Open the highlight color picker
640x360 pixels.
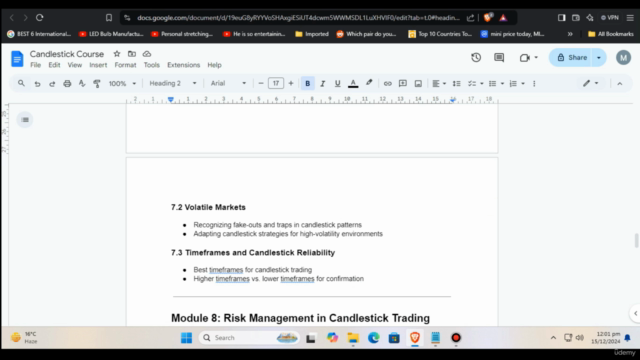[369, 83]
